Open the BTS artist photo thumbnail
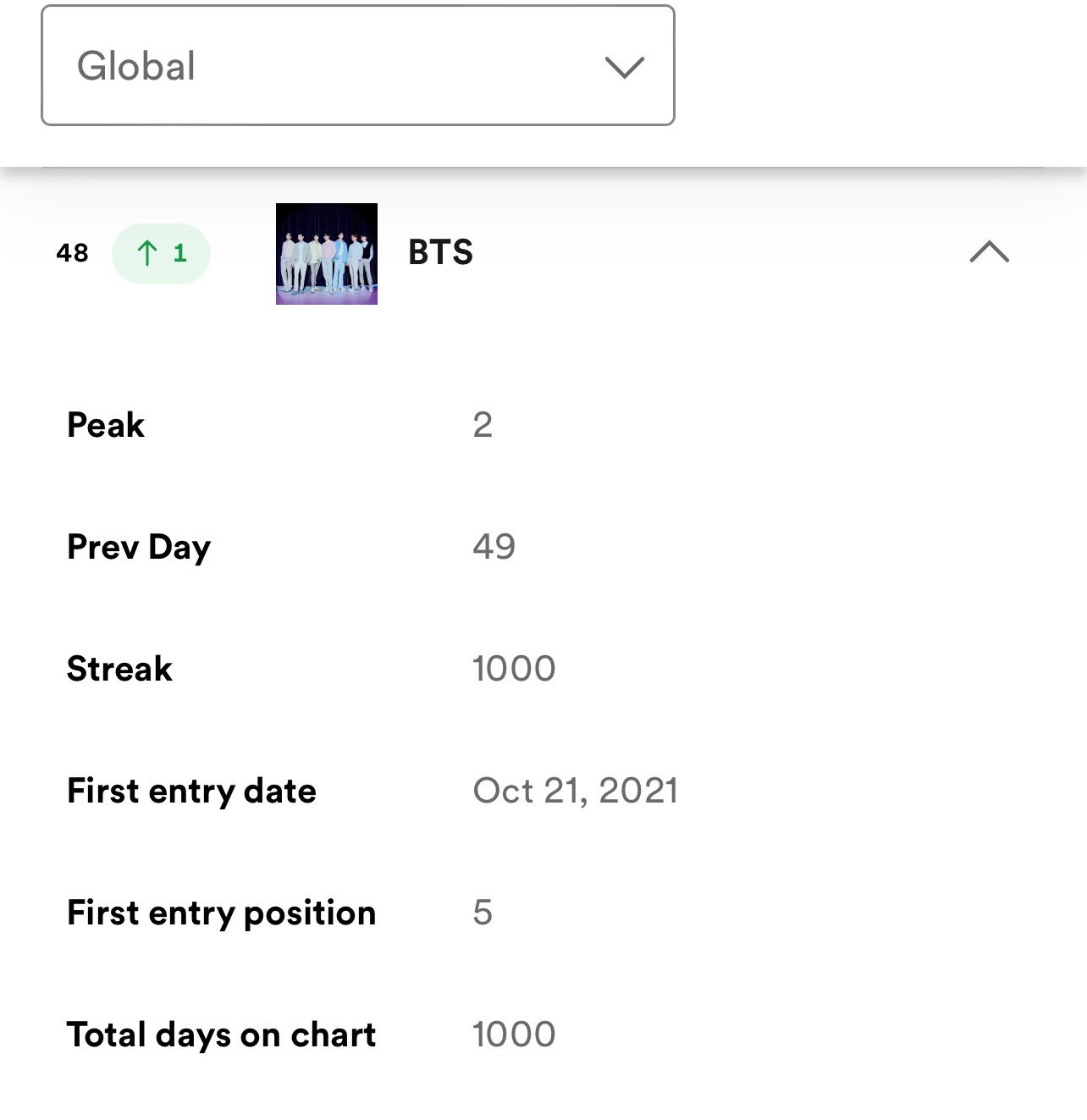This screenshot has height=1120, width=1087. [x=326, y=253]
